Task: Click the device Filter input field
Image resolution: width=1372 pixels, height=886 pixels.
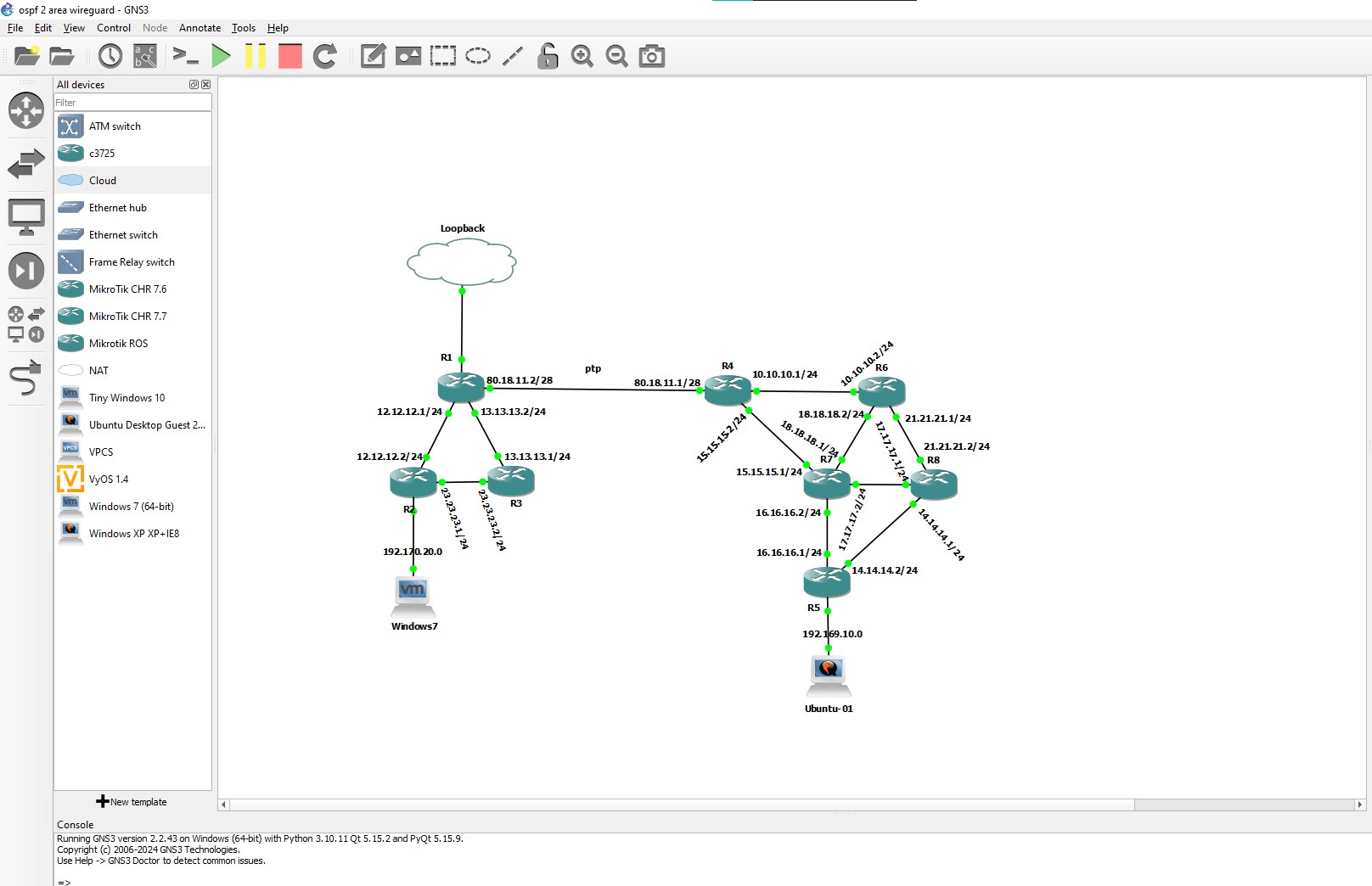Action: click(x=132, y=103)
